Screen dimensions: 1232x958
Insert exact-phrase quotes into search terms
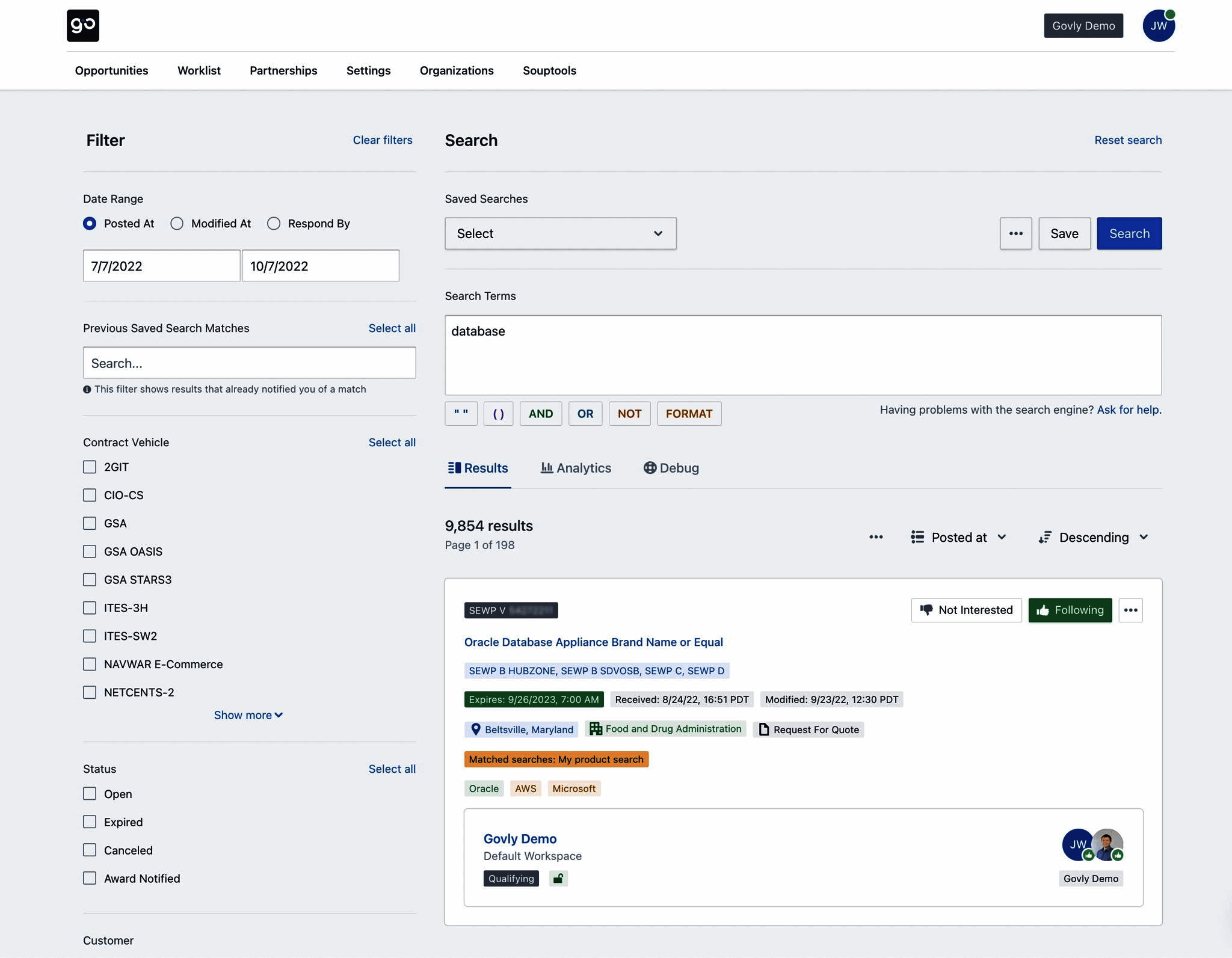tap(461, 413)
